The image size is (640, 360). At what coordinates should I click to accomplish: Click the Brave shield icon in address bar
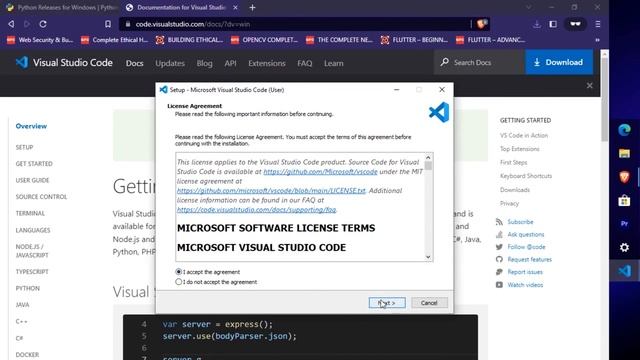[481, 24]
